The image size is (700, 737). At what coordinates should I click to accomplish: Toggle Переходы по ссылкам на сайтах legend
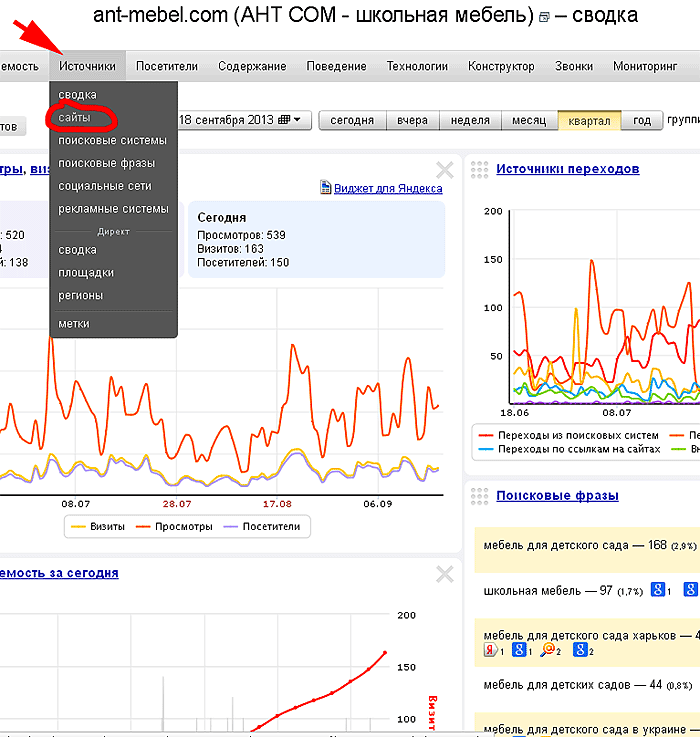click(x=569, y=449)
